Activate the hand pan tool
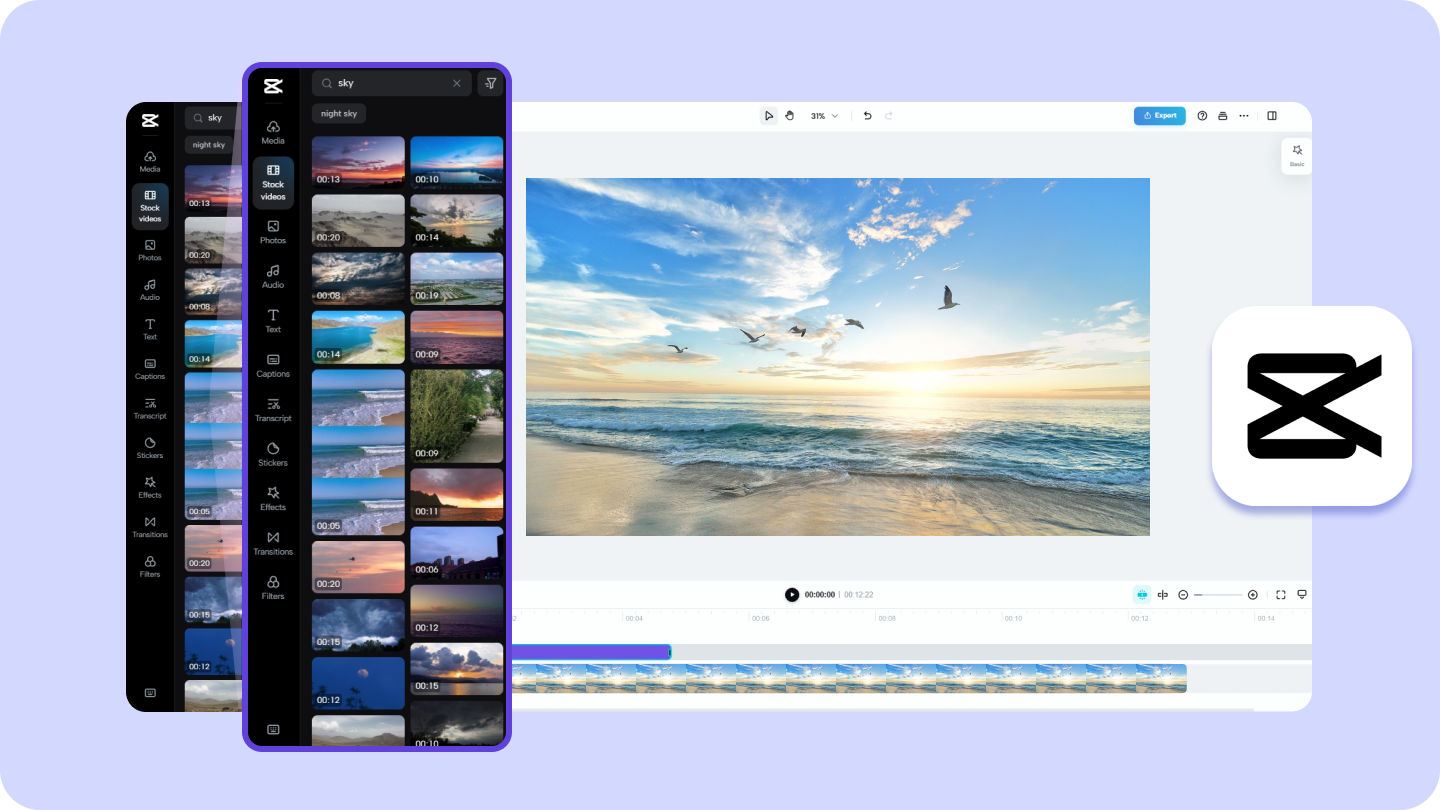Viewport: 1440px width, 810px height. pyautogui.click(x=789, y=116)
